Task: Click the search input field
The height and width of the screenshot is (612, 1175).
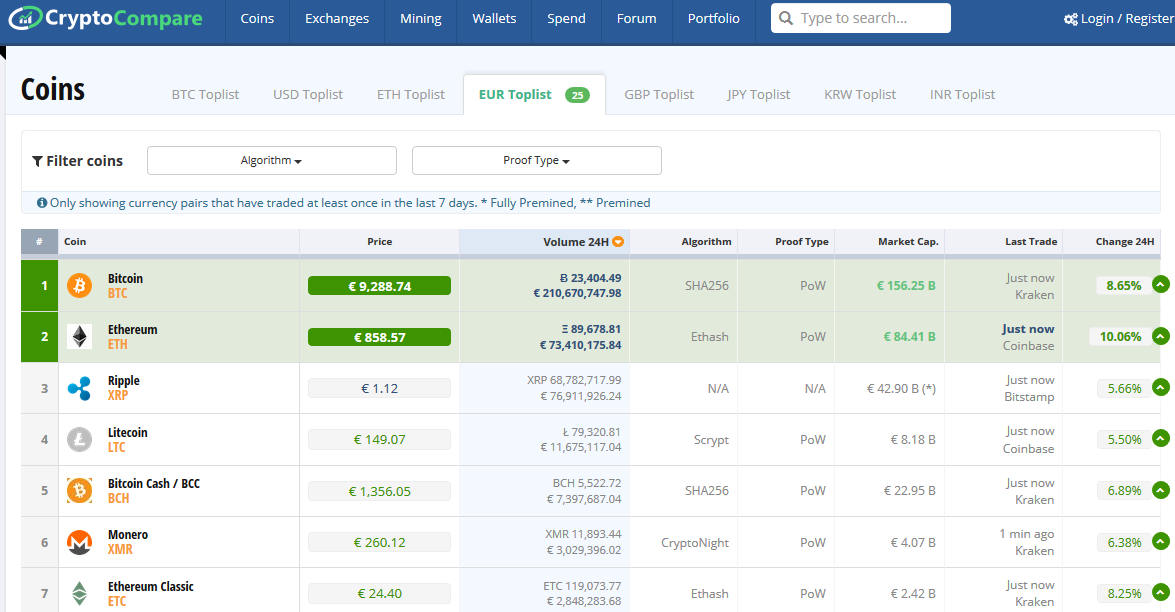Action: click(860, 18)
